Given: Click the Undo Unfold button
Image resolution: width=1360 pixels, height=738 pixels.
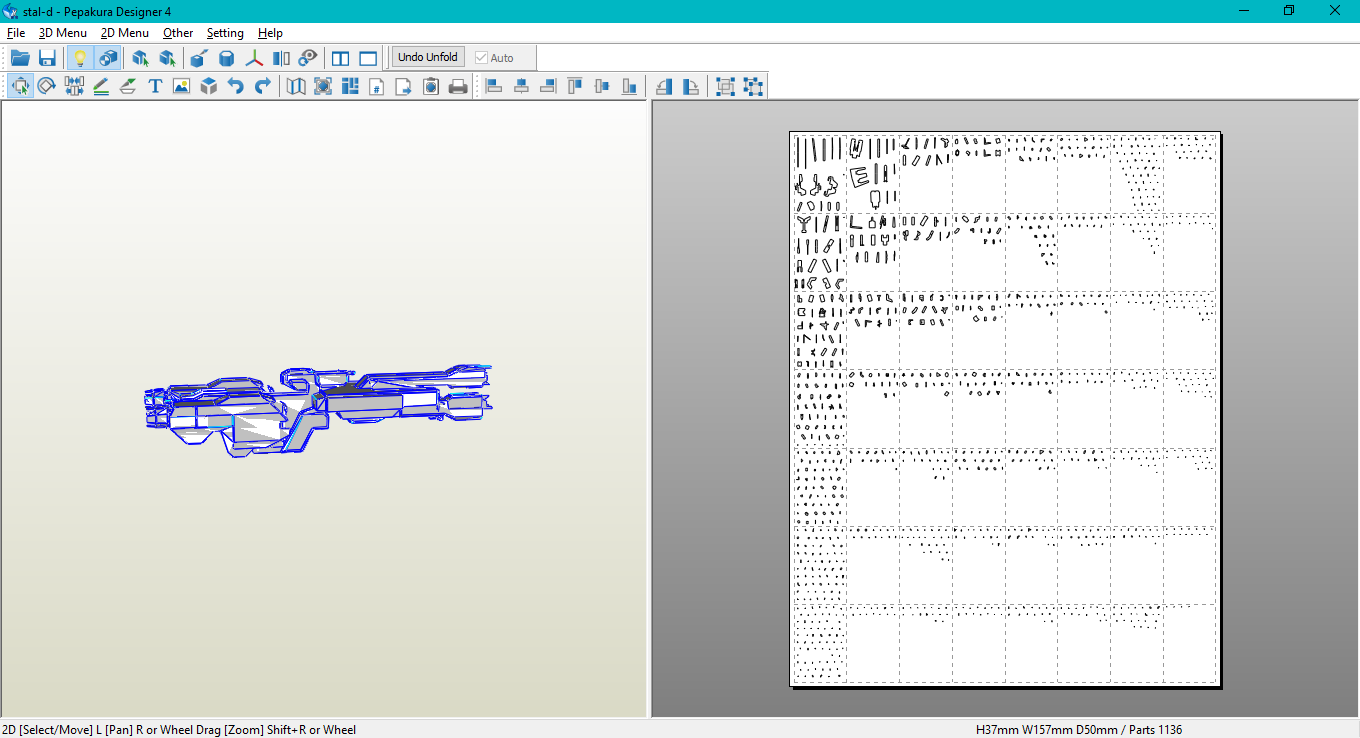Looking at the screenshot, I should (428, 57).
